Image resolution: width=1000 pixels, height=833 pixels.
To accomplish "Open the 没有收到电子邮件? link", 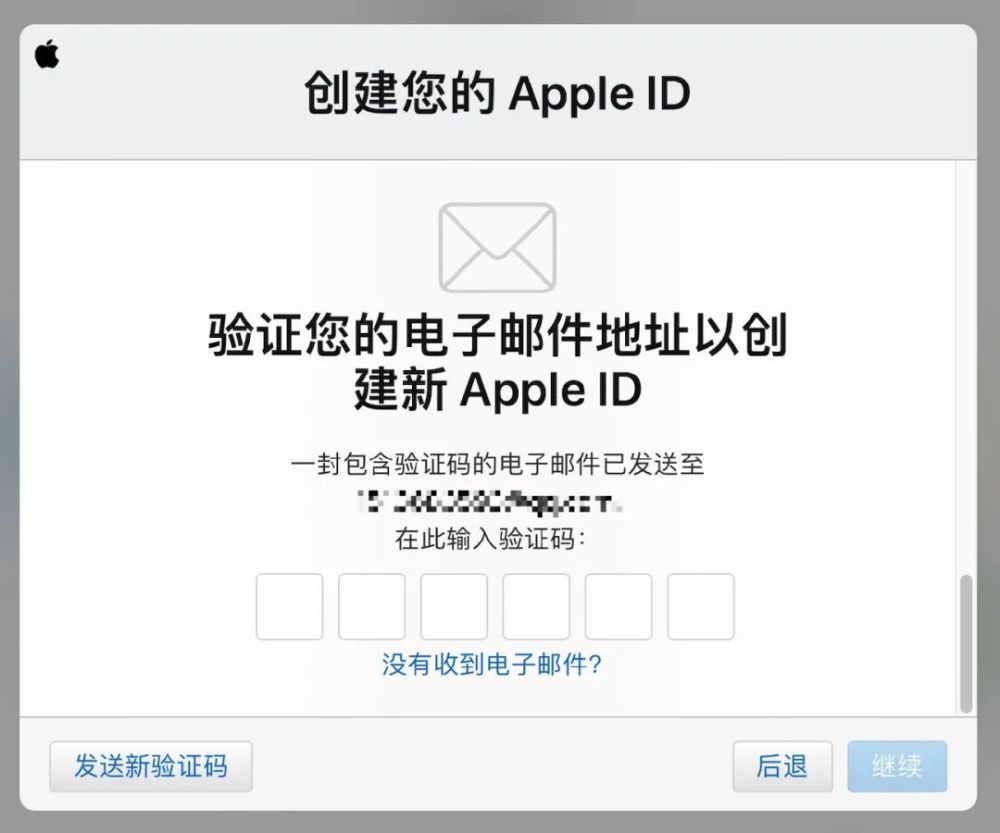I will pos(492,665).
